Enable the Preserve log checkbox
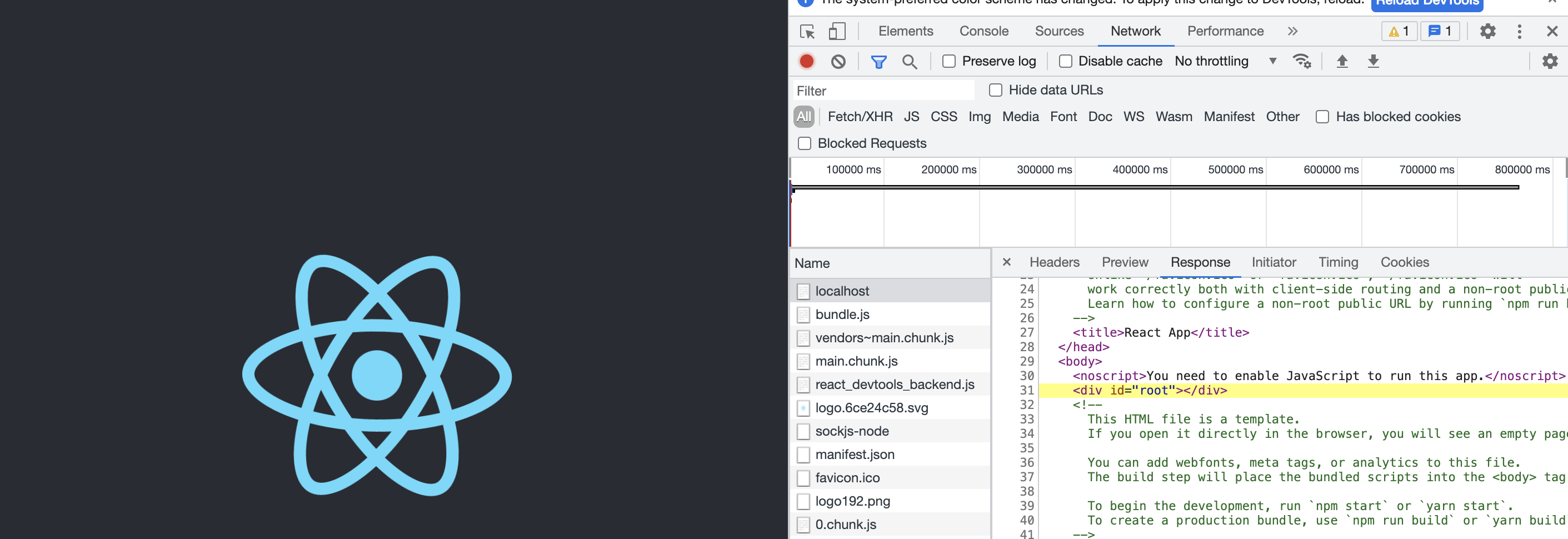Screen dimensions: 1568x539 [x=948, y=62]
